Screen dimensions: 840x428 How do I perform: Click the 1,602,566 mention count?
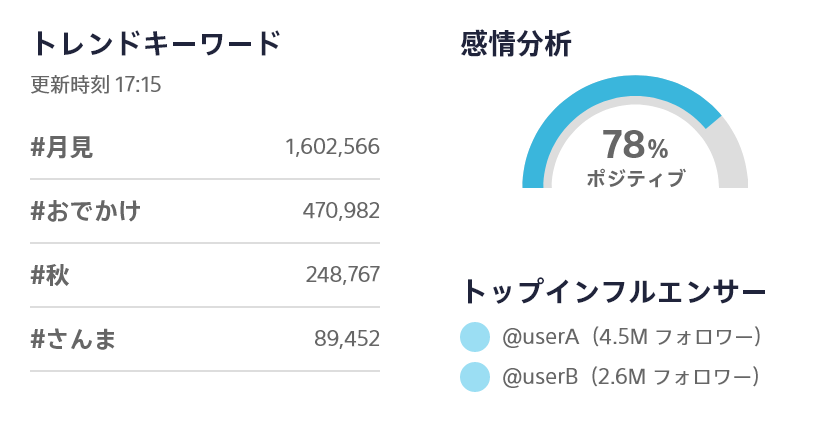pyautogui.click(x=332, y=147)
